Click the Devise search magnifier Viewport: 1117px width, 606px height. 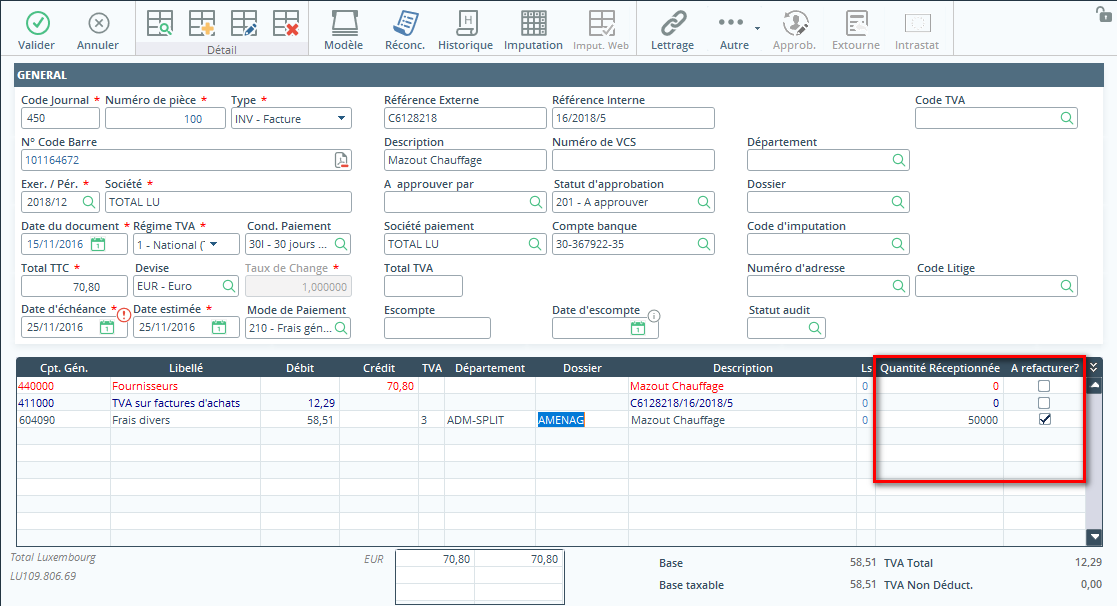coord(228,286)
